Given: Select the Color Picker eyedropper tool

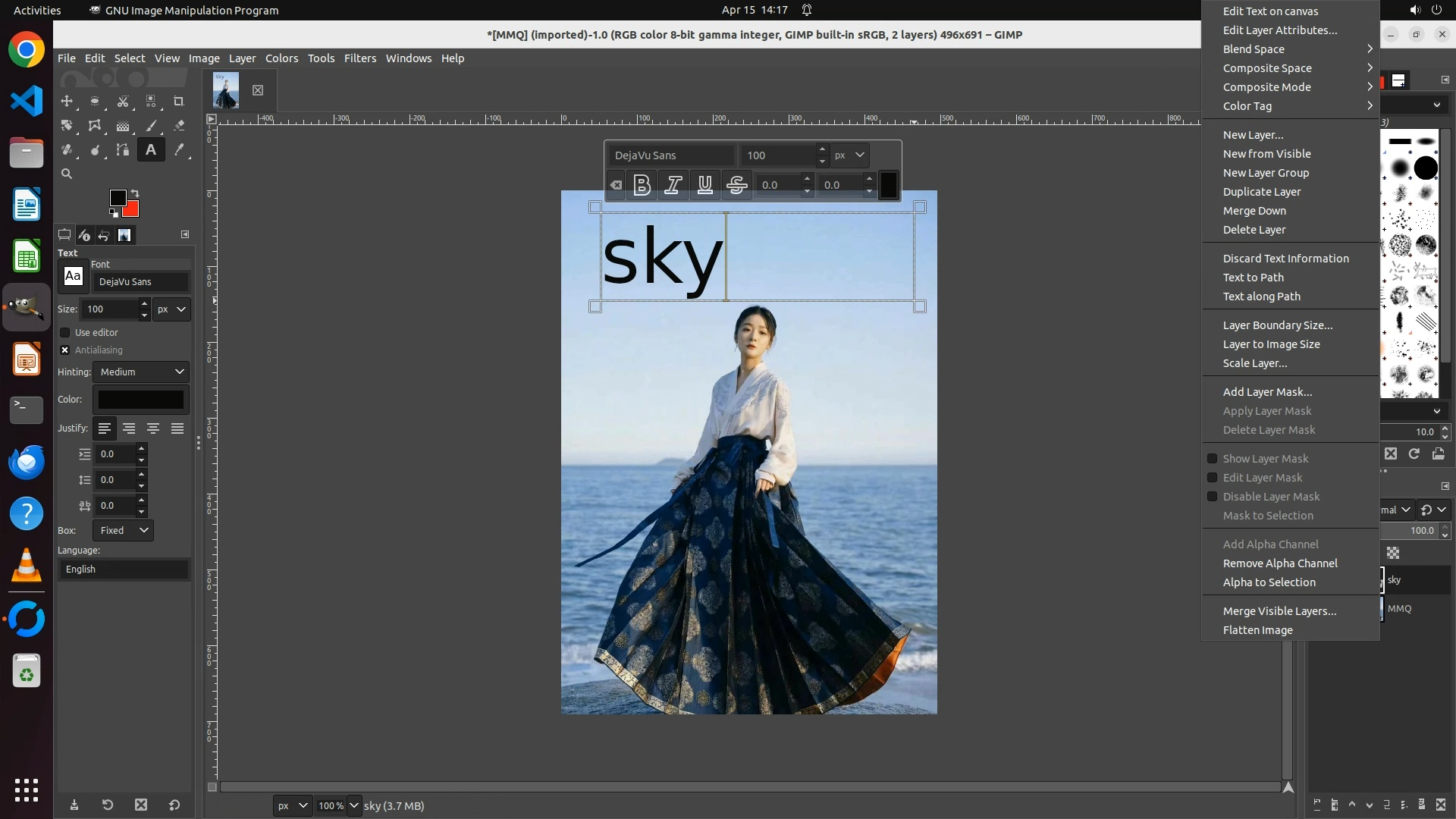Looking at the screenshot, I should pos(179,149).
